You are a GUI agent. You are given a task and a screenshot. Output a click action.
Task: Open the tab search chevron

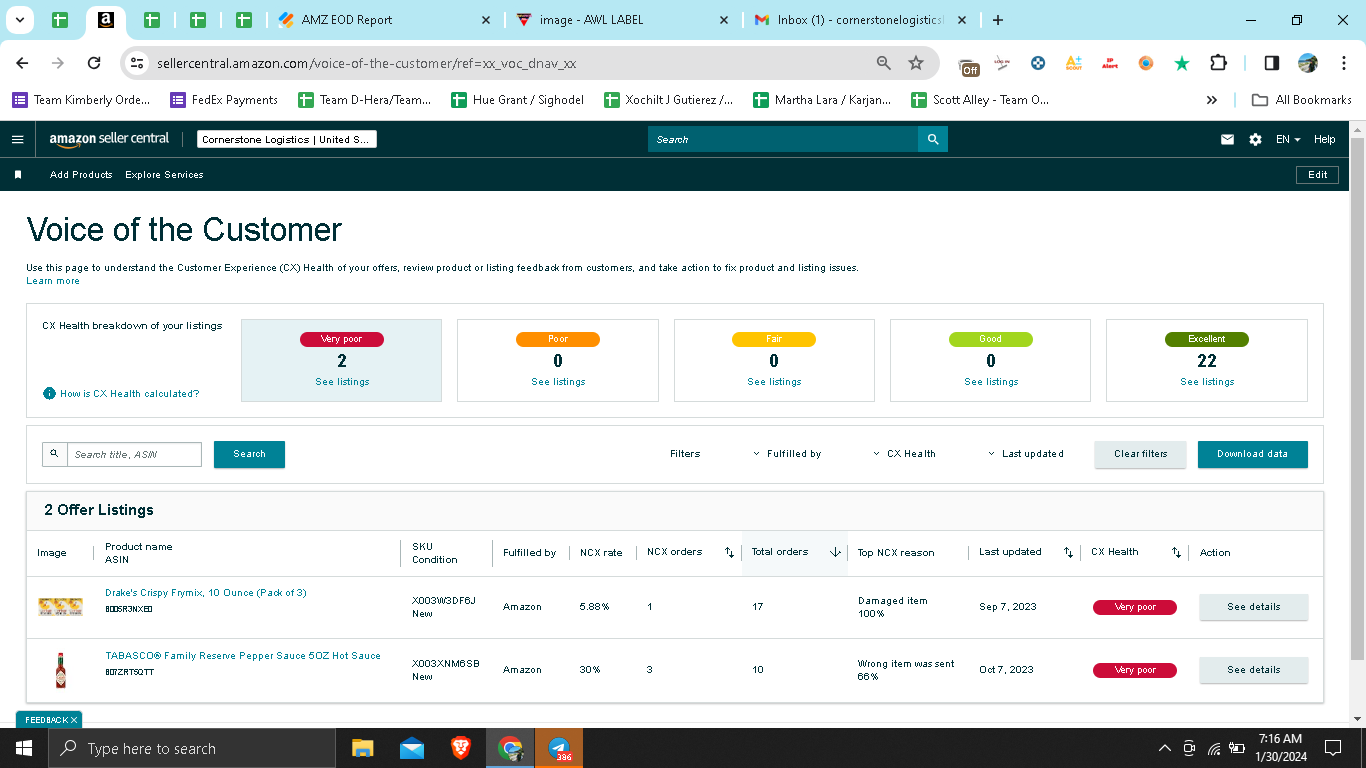[20, 20]
